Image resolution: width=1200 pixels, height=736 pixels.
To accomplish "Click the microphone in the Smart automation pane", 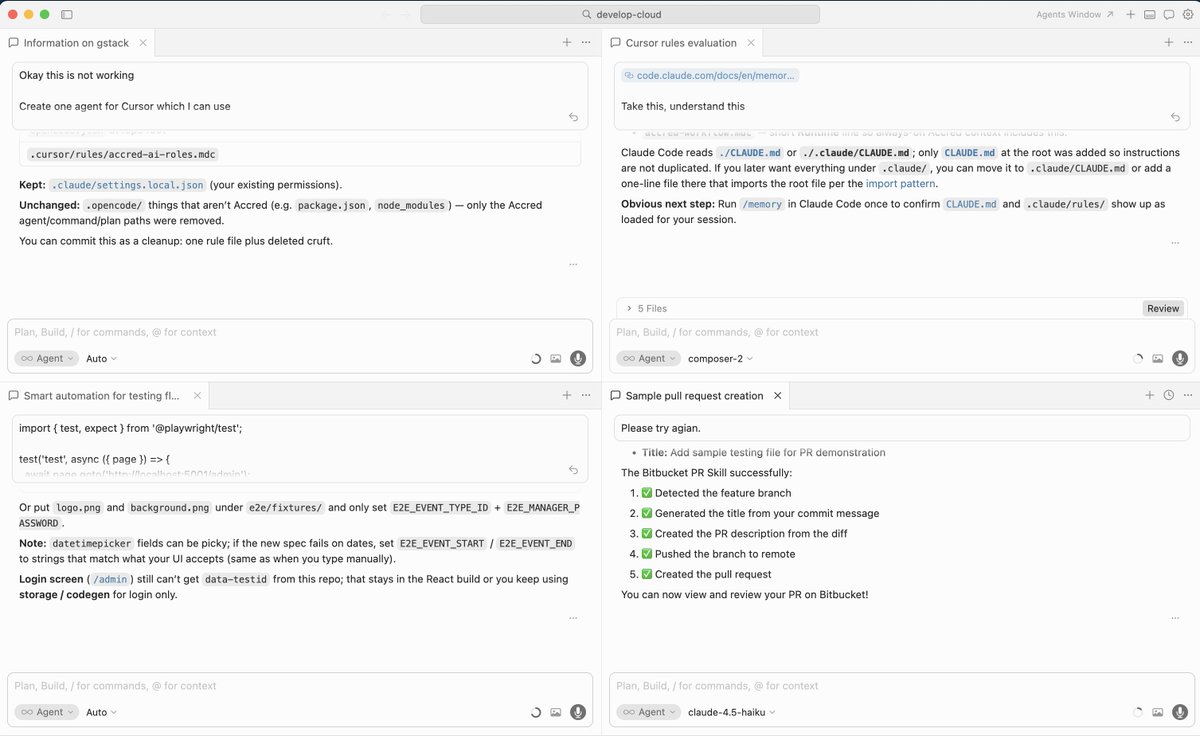I will pos(578,712).
